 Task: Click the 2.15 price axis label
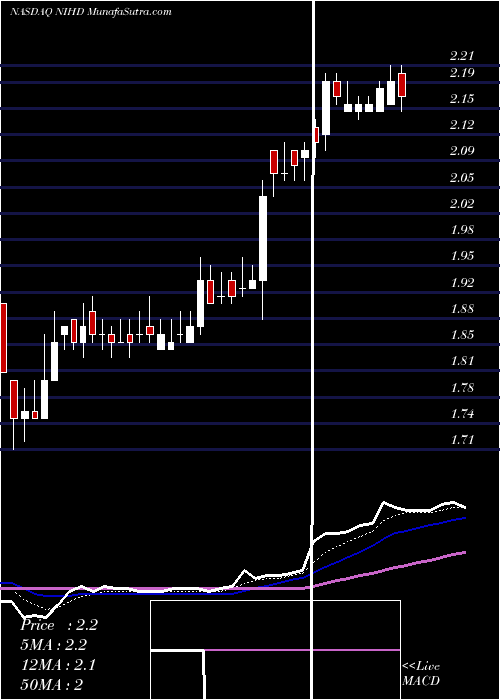[462, 99]
